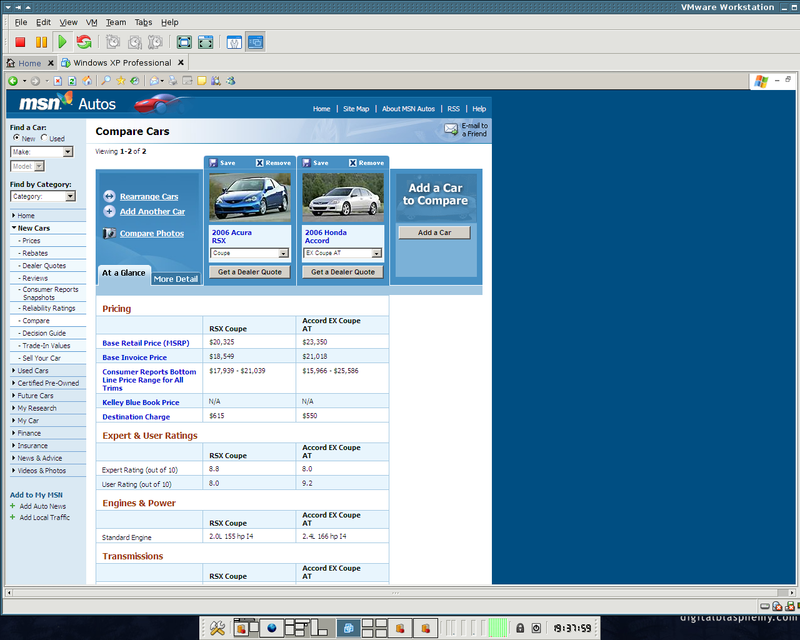Switch to the Home tab in VMware
Viewport: 800px width, 640px height.
pos(29,63)
